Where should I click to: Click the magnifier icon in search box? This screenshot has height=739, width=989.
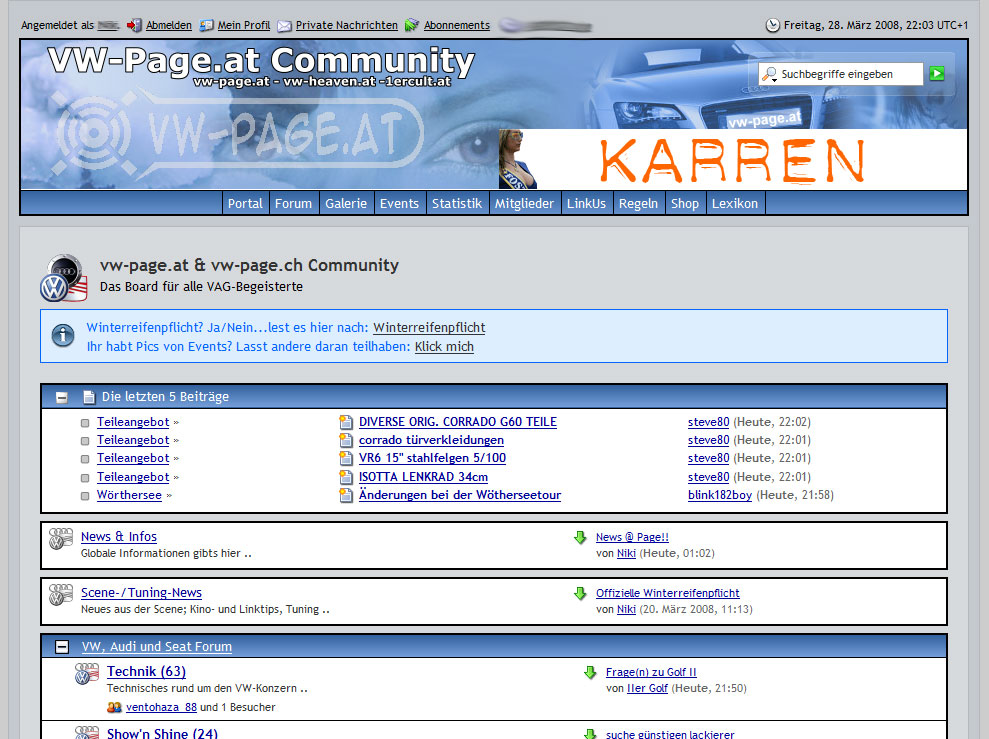point(769,74)
